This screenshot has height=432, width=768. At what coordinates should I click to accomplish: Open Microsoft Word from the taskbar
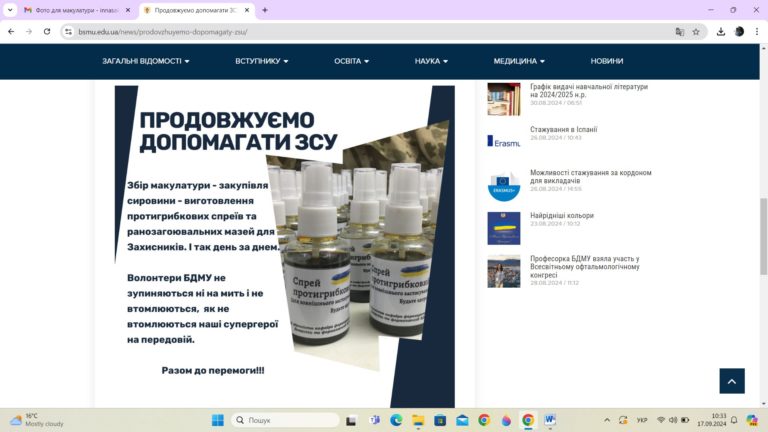[x=550, y=420]
